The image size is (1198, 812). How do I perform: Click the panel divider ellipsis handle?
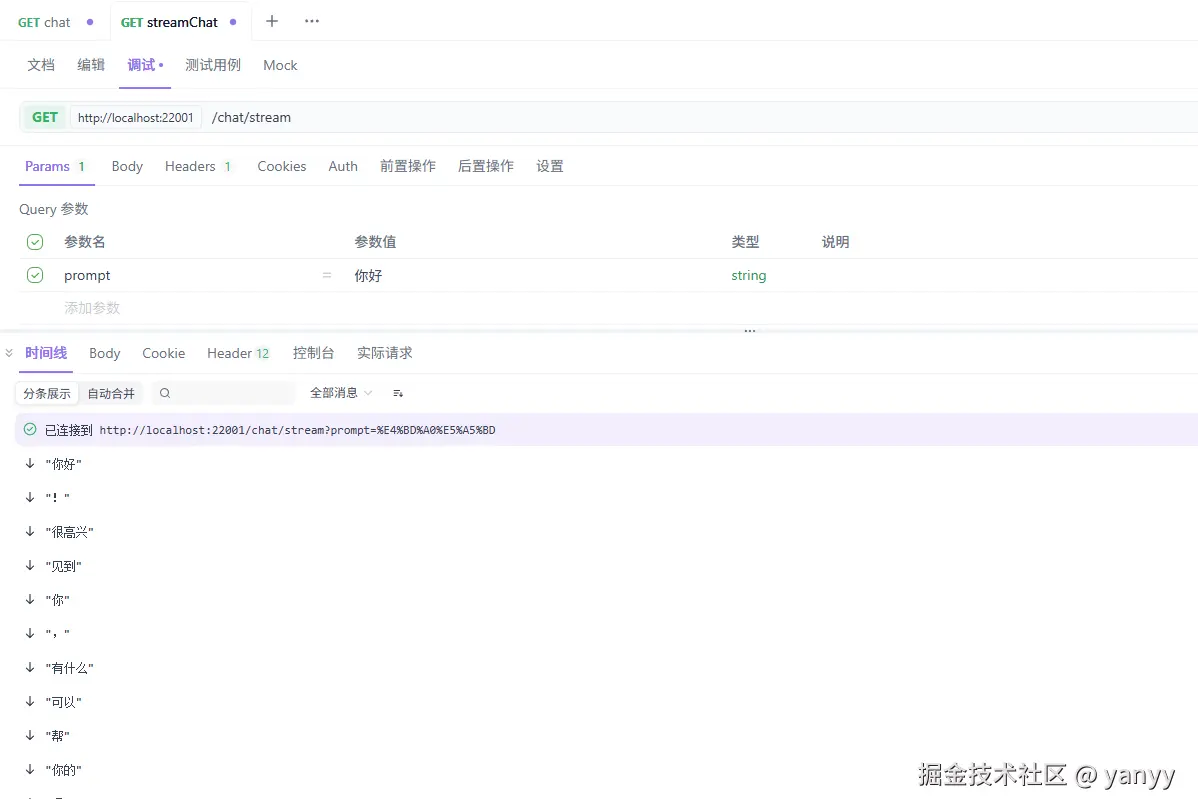(x=750, y=331)
